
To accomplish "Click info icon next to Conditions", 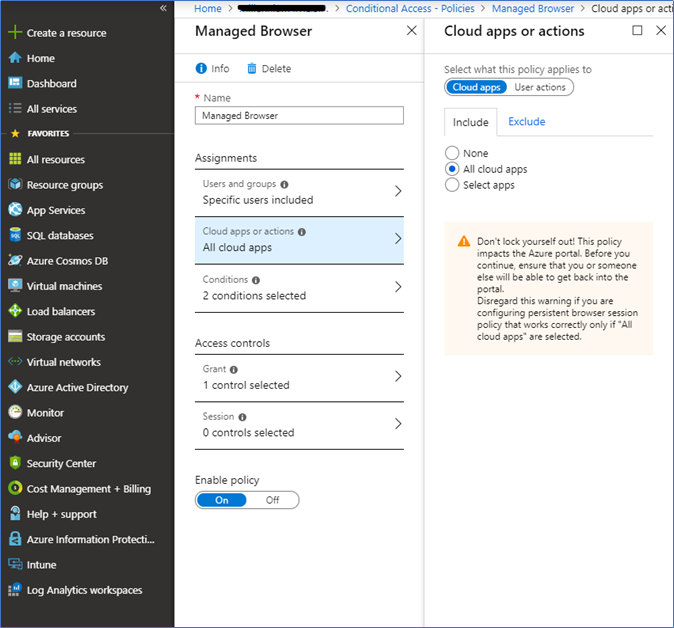I will tap(256, 280).
